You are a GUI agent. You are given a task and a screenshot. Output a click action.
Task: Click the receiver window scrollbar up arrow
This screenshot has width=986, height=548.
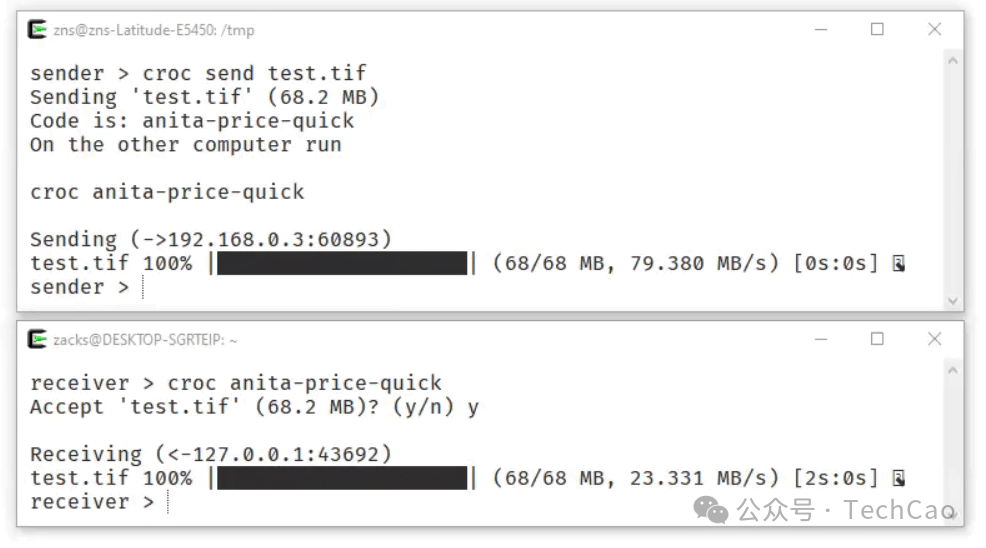[953, 371]
